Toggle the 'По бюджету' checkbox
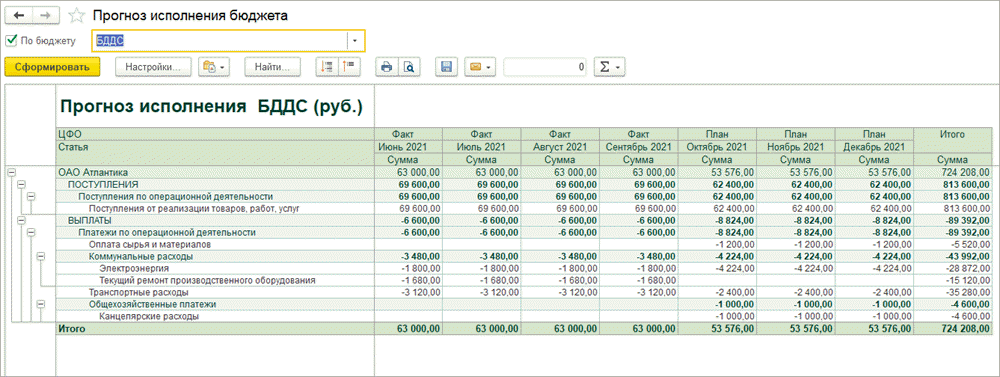The height and width of the screenshot is (377, 1000). click(x=11, y=41)
